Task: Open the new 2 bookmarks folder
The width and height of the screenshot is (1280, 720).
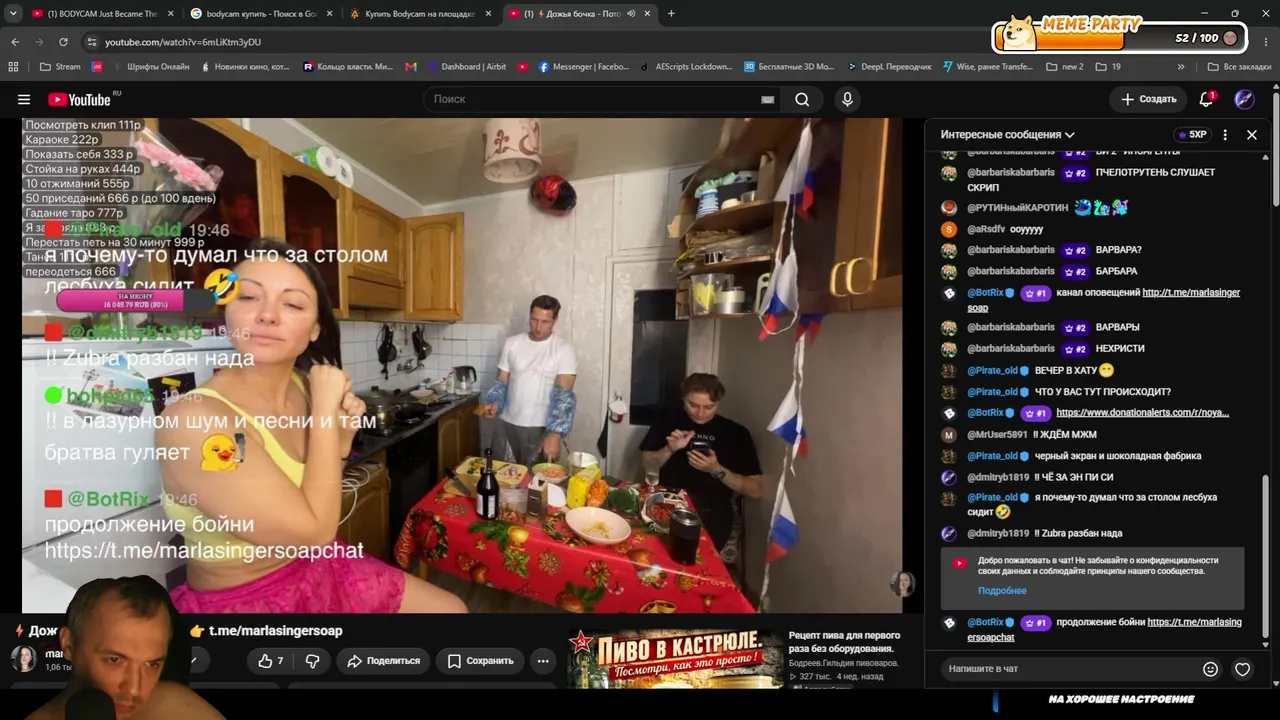Action: click(1065, 67)
